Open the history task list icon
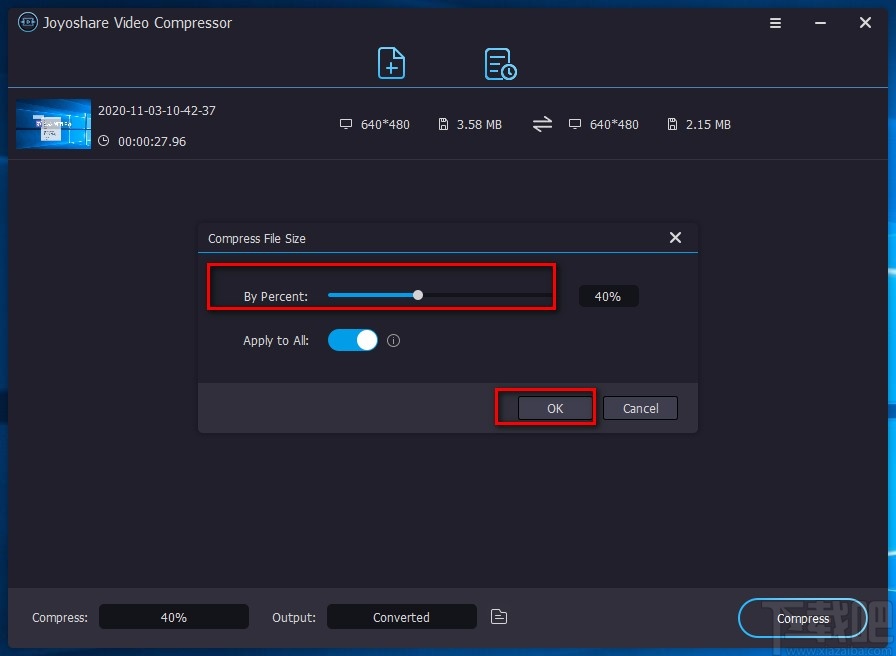Screen dimensions: 896x656 [x=501, y=63]
